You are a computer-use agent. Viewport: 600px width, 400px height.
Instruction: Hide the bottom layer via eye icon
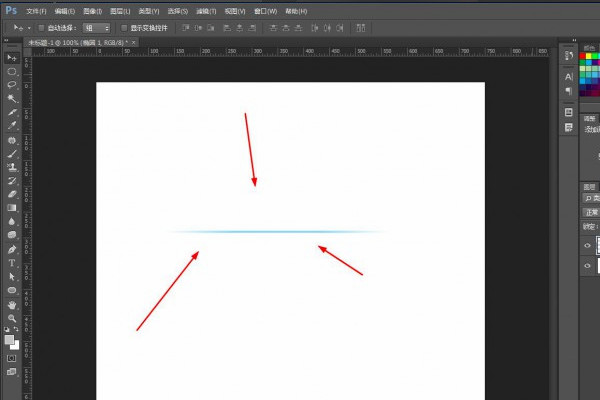588,265
